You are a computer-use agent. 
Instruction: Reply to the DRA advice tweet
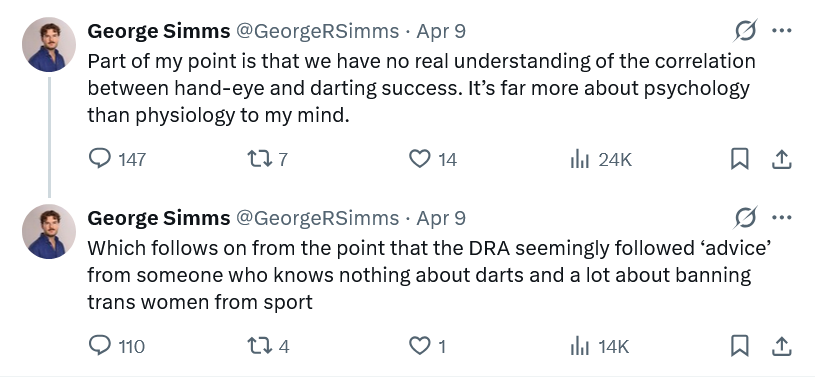pyautogui.click(x=116, y=346)
